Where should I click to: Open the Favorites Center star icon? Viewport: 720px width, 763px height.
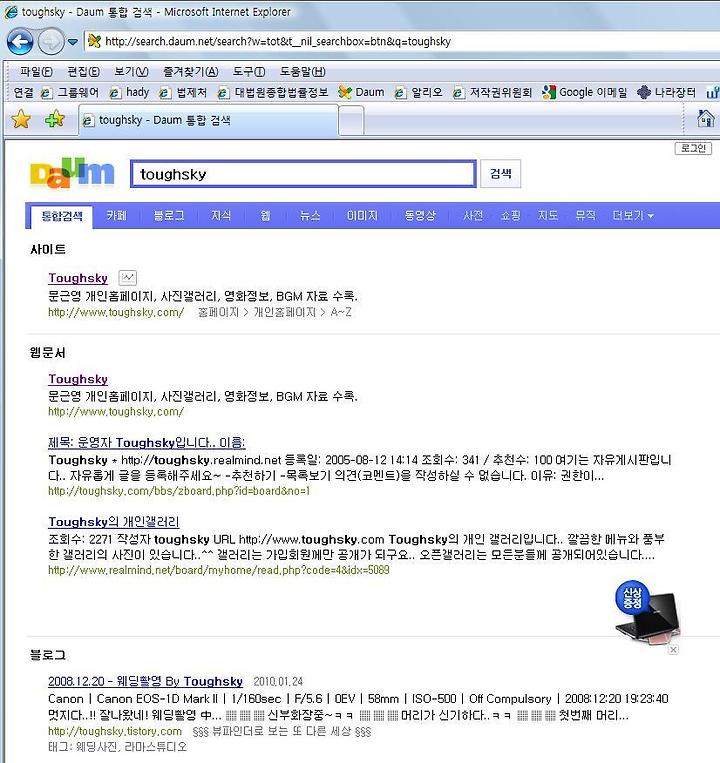[x=21, y=119]
